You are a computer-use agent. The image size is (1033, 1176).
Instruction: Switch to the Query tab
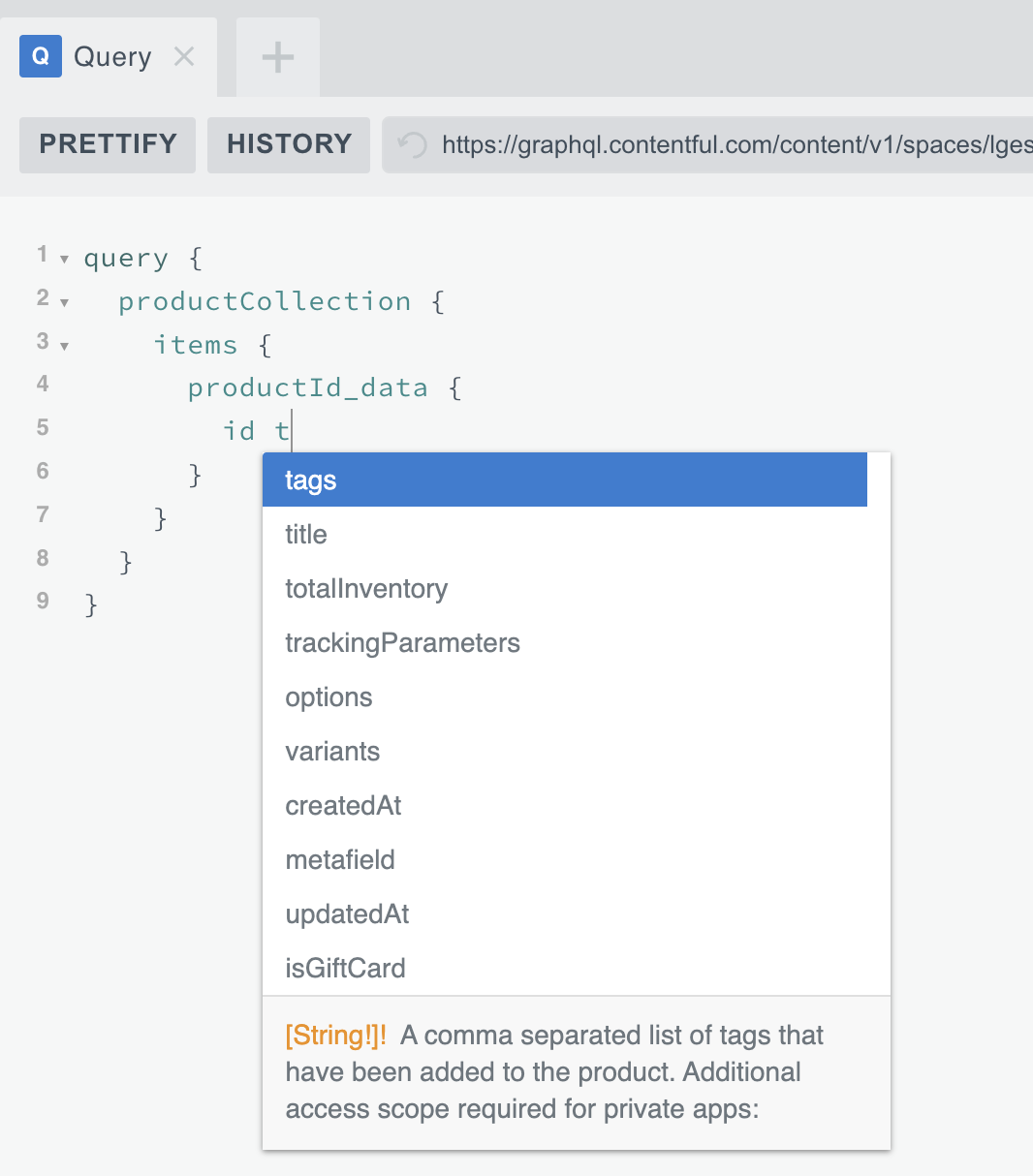pyautogui.click(x=97, y=57)
